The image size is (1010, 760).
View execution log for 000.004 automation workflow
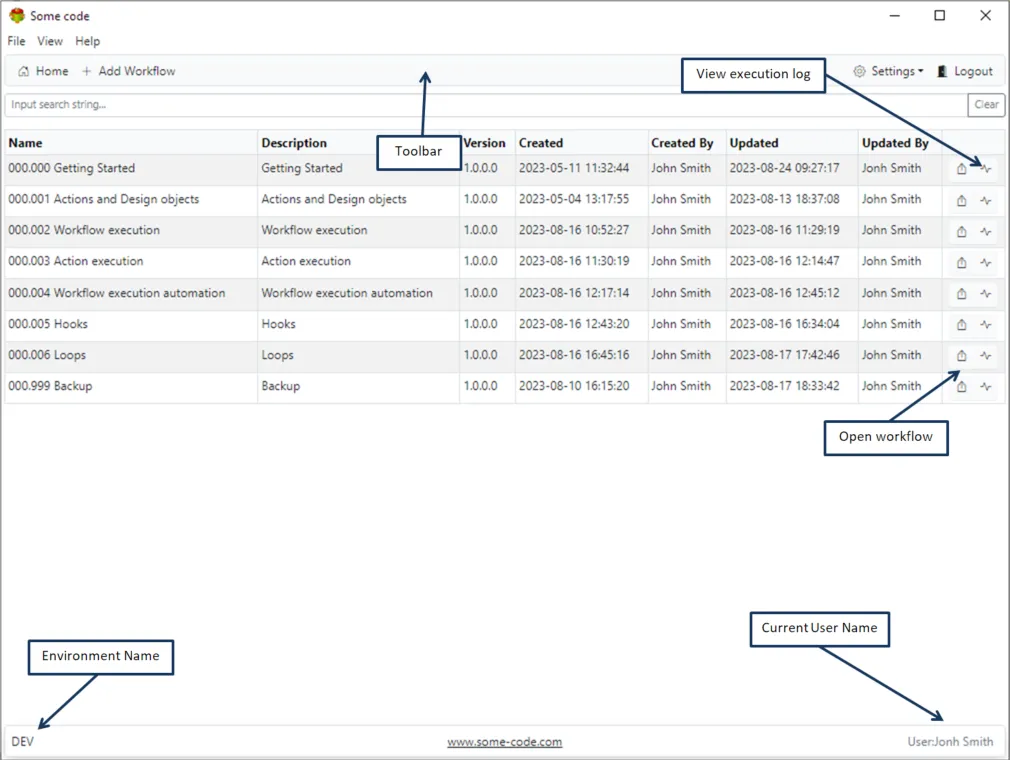(x=985, y=293)
